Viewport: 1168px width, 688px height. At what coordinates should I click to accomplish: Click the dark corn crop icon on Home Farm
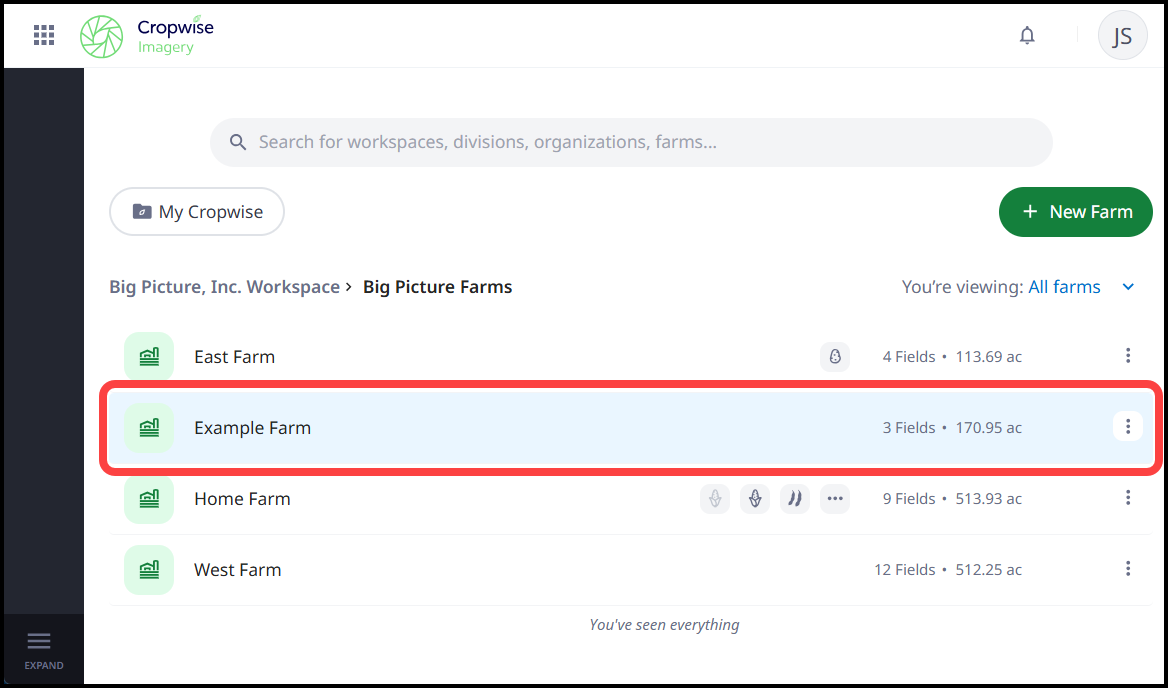755,498
